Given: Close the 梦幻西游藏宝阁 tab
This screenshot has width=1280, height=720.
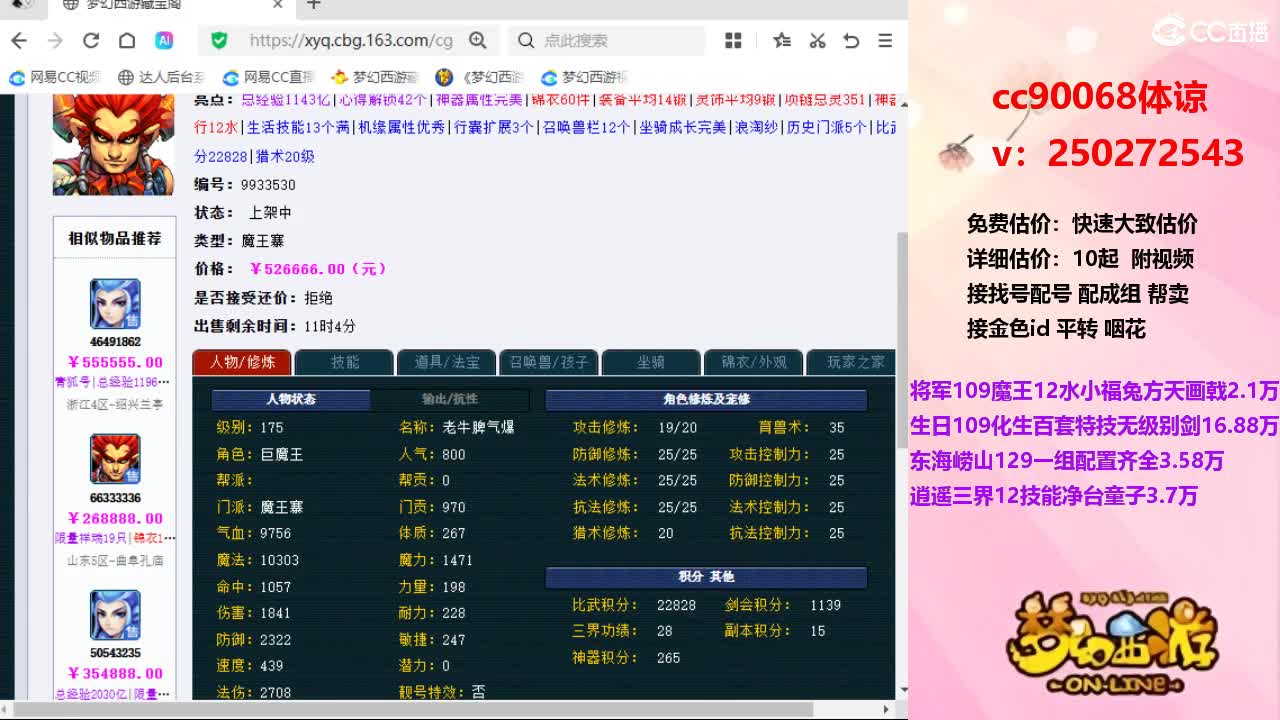Looking at the screenshot, I should pyautogui.click(x=278, y=5).
